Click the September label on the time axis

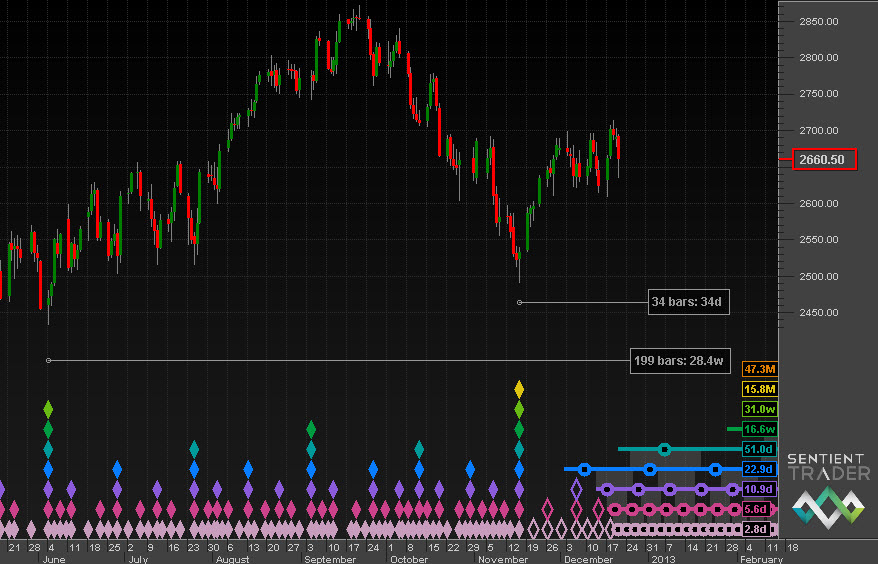point(330,560)
